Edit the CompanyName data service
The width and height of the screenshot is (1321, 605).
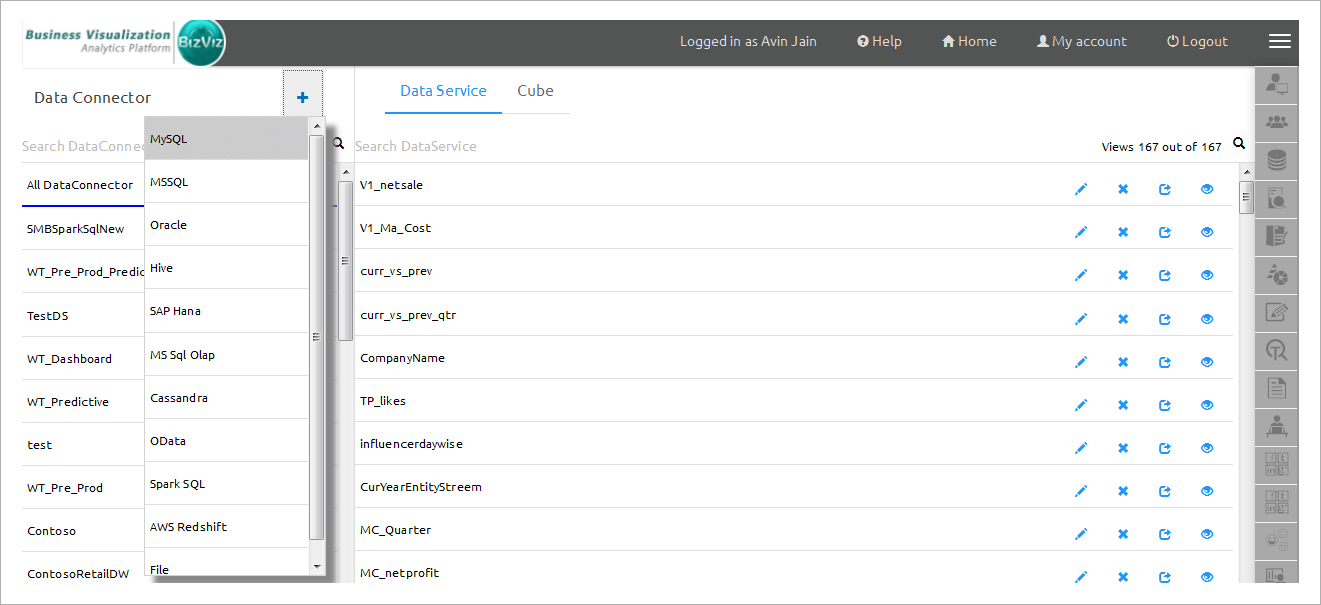[1081, 362]
